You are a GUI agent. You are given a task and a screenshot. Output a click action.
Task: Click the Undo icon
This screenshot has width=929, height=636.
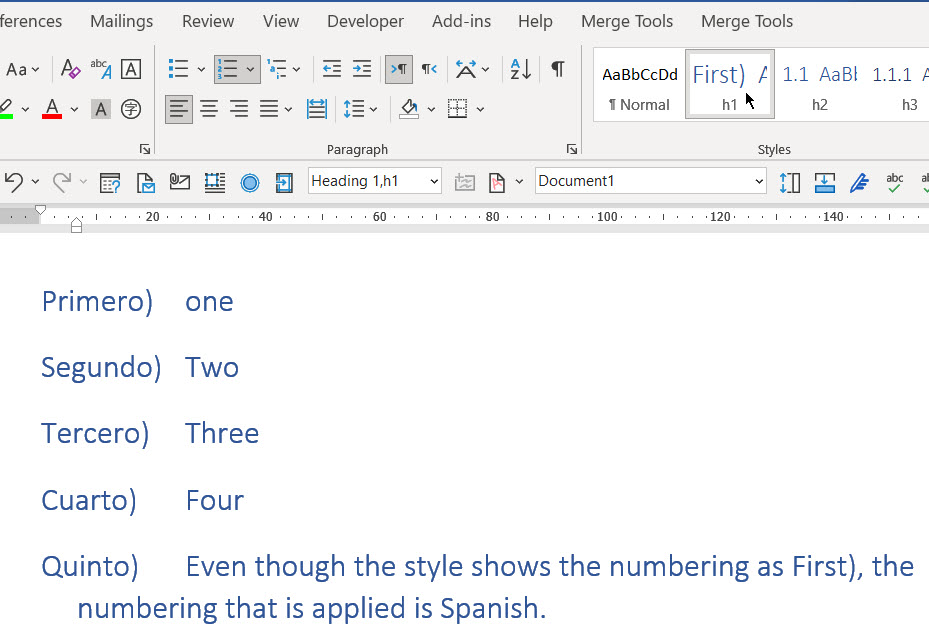click(x=15, y=182)
